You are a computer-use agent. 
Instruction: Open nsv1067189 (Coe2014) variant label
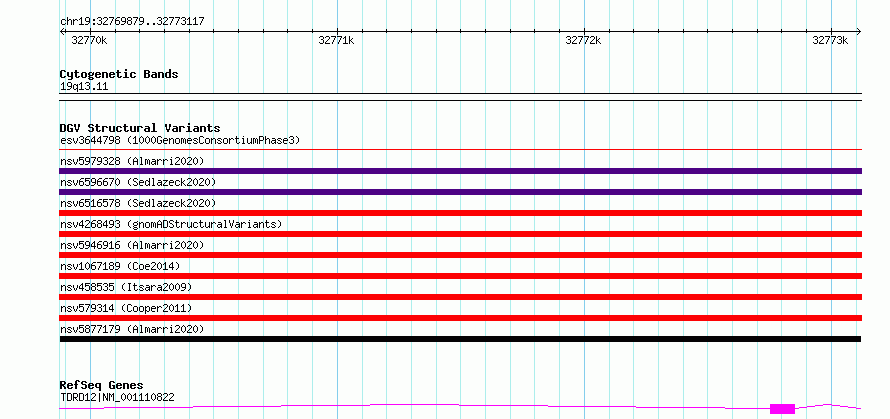coord(120,266)
